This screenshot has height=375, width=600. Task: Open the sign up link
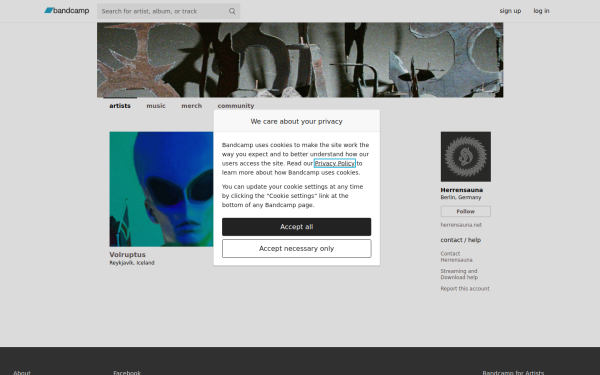[x=510, y=11]
